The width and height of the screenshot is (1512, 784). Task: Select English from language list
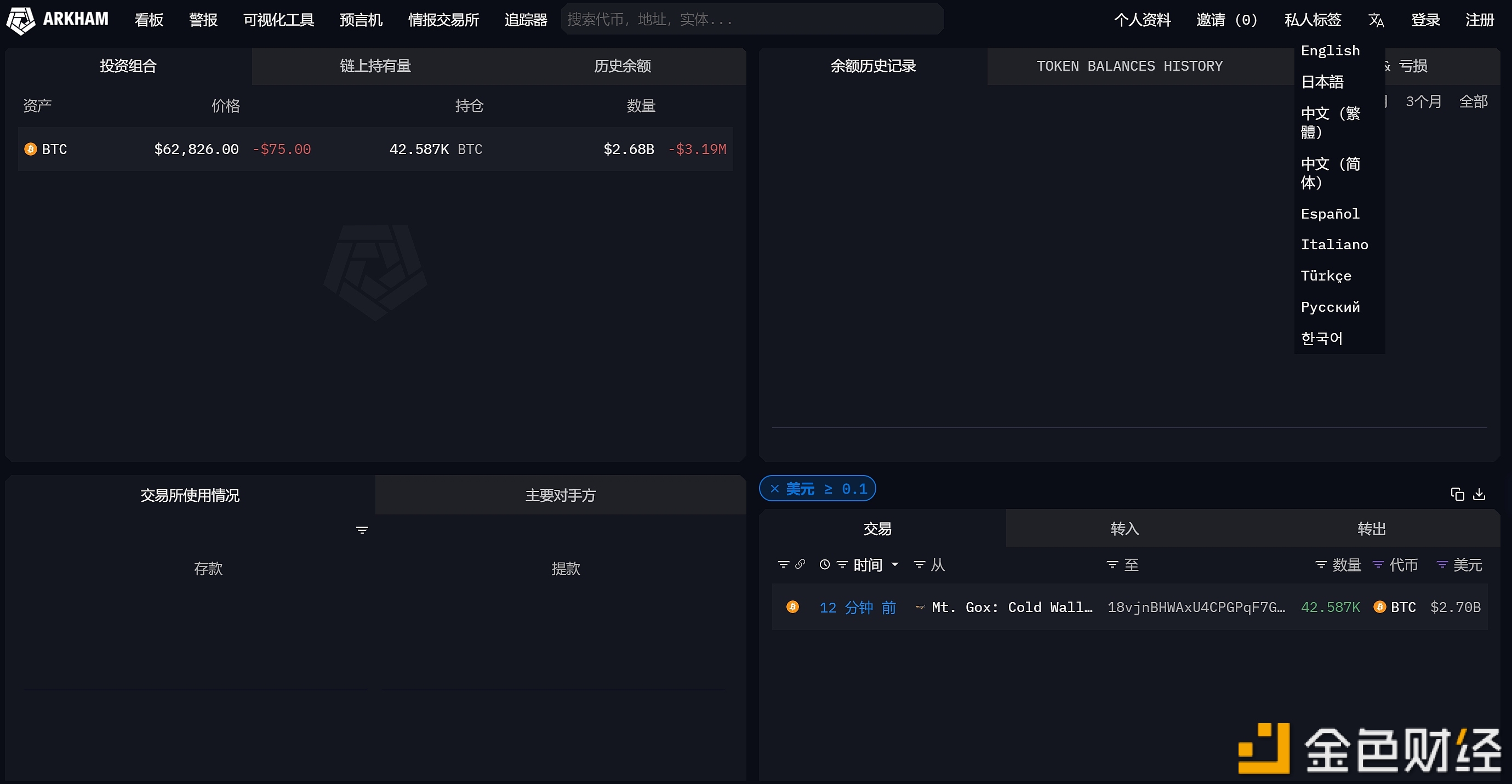(x=1330, y=50)
